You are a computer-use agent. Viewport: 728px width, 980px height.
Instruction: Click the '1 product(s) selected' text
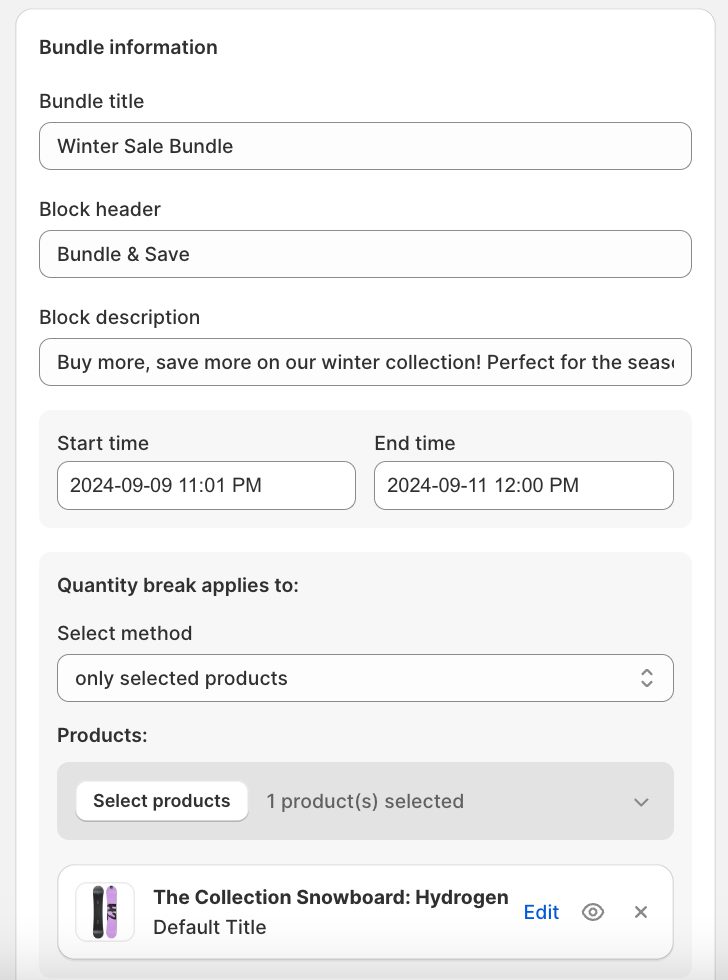click(365, 801)
